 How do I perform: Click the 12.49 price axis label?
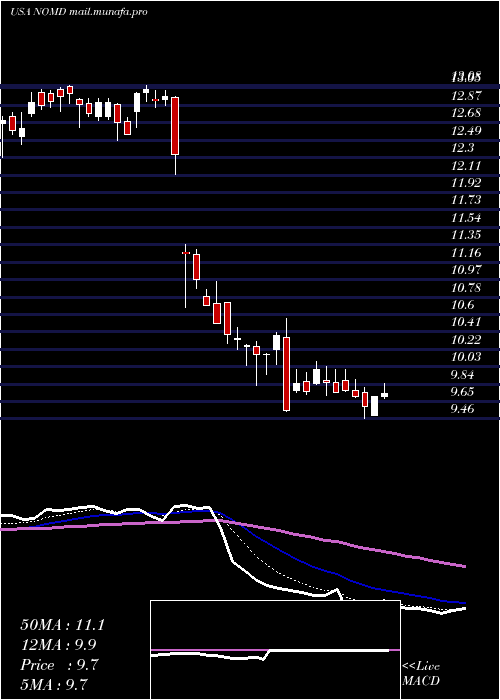pyautogui.click(x=466, y=131)
